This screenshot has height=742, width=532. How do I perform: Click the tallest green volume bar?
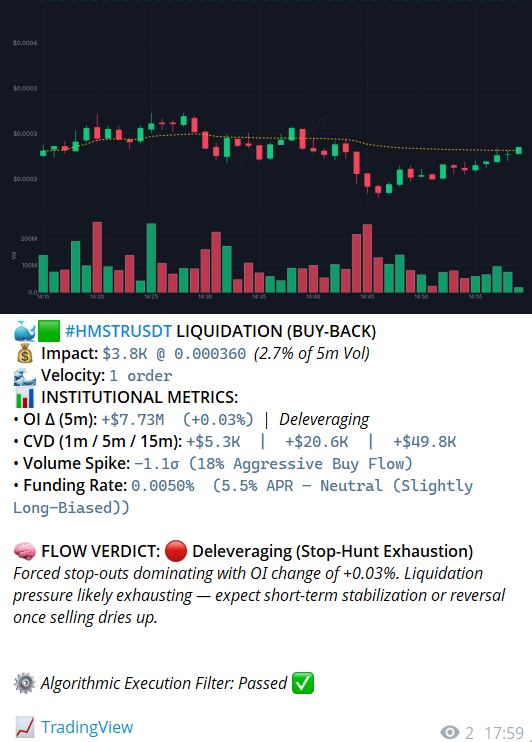[x=151, y=258]
